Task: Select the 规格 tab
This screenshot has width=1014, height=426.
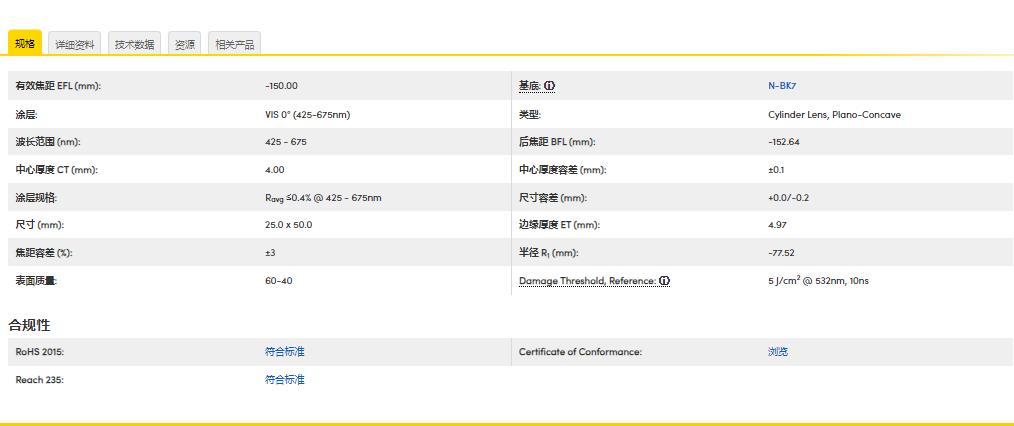Action: [25, 44]
